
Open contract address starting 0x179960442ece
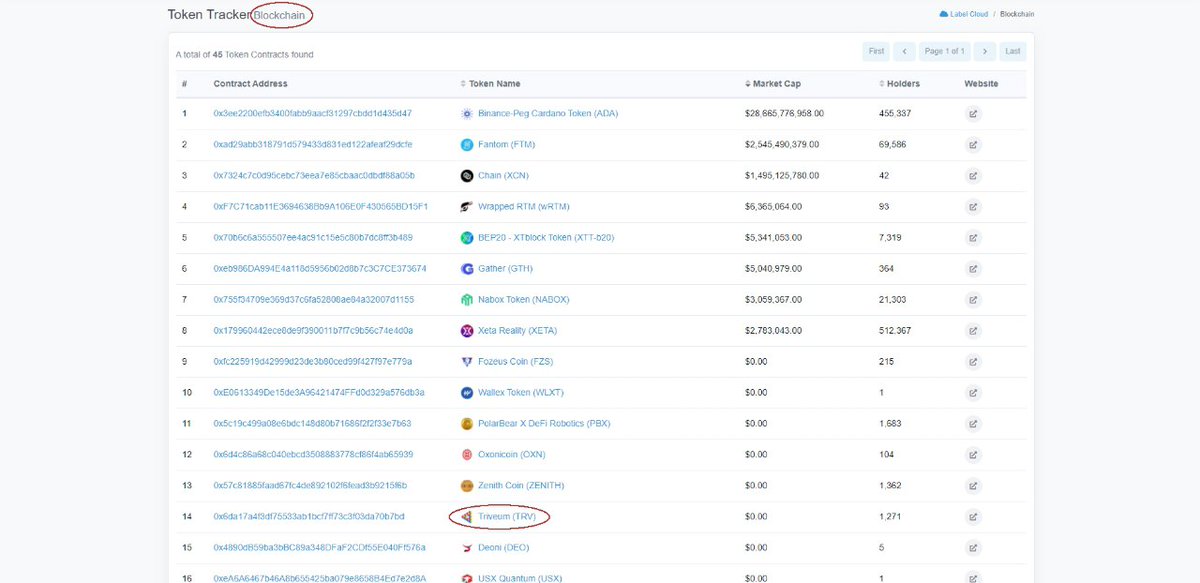[313, 331]
